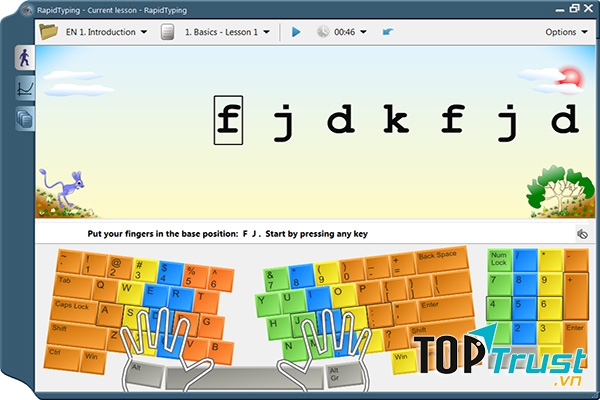Image resolution: width=600 pixels, height=400 pixels.
Task: Open the Options dropdown menu
Action: [x=566, y=32]
